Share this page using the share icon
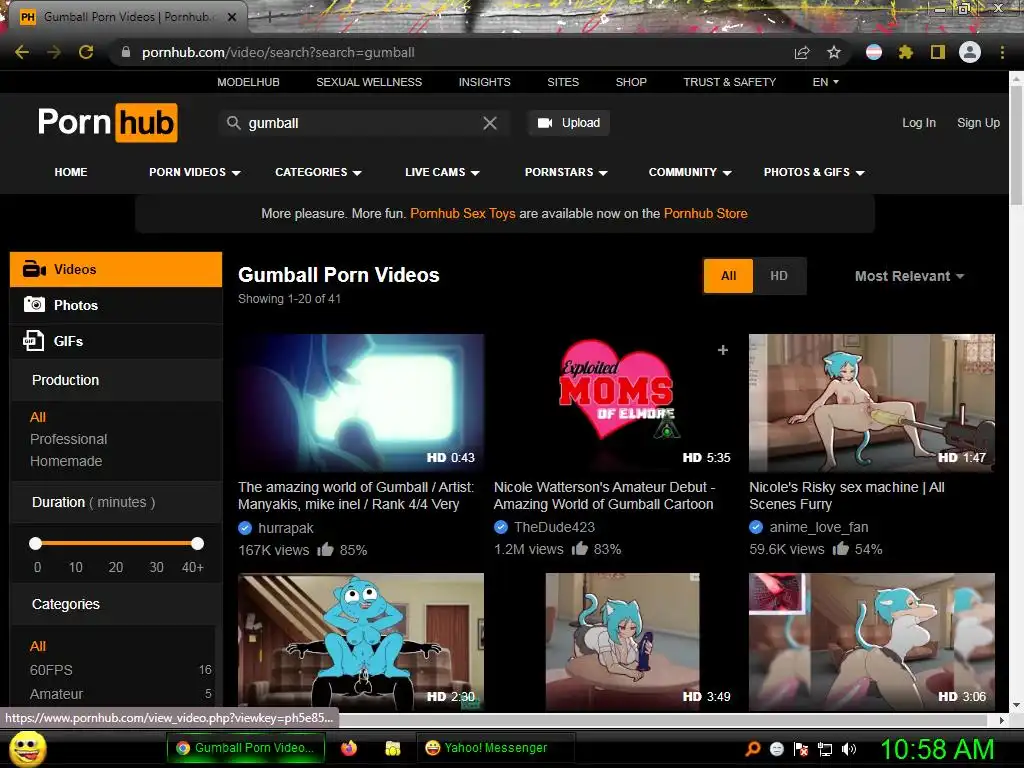1024x768 pixels. 802,52
